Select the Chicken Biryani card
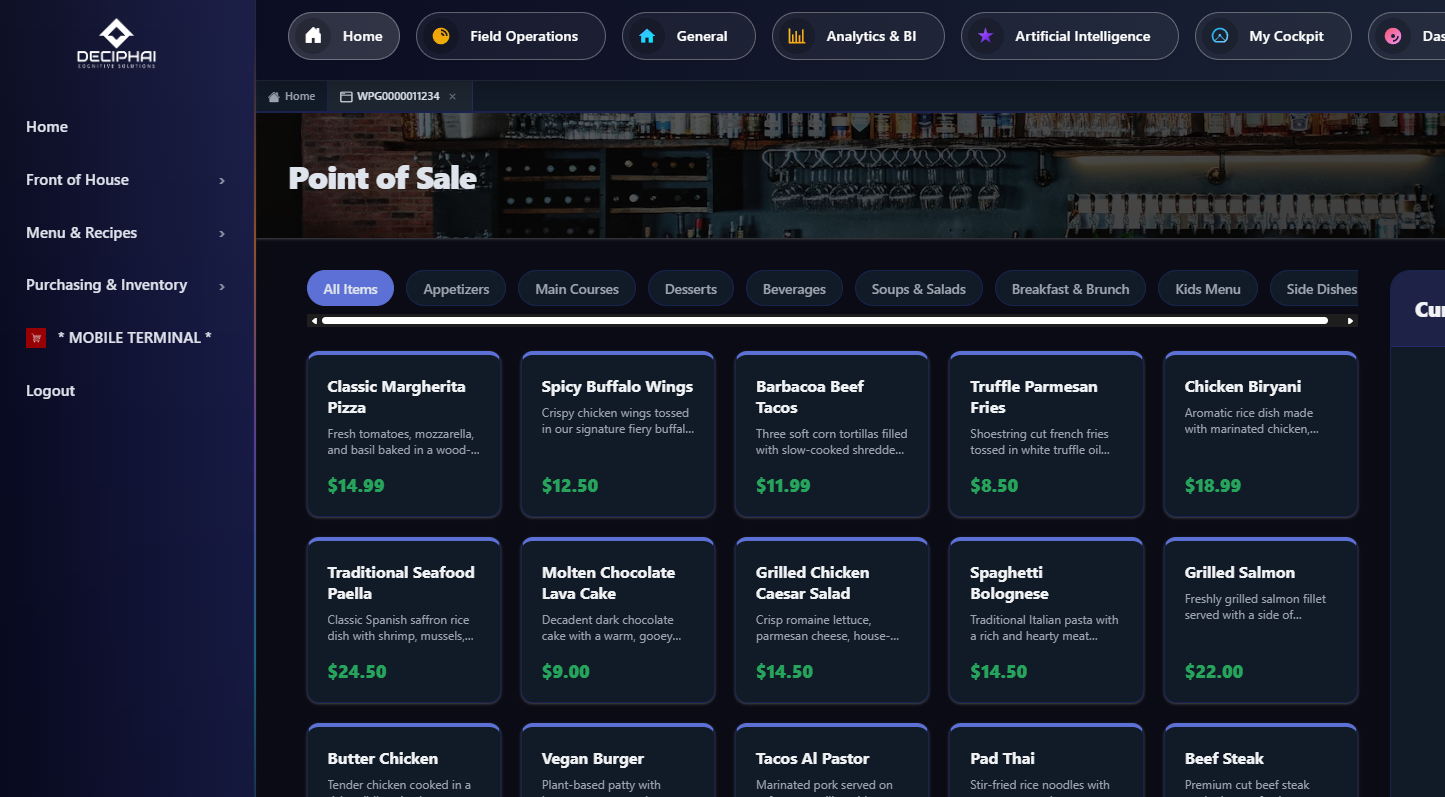The width and height of the screenshot is (1445, 797). (1261, 435)
